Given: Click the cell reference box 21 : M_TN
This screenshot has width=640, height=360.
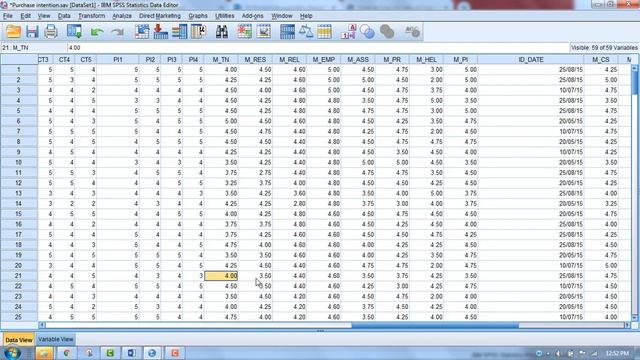Looking at the screenshot, I should point(33,48).
